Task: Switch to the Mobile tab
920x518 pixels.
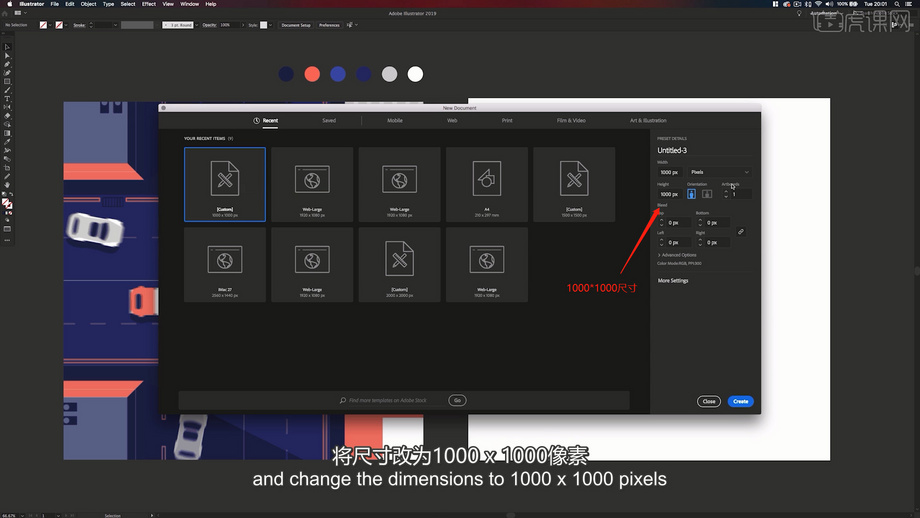Action: tap(395, 120)
